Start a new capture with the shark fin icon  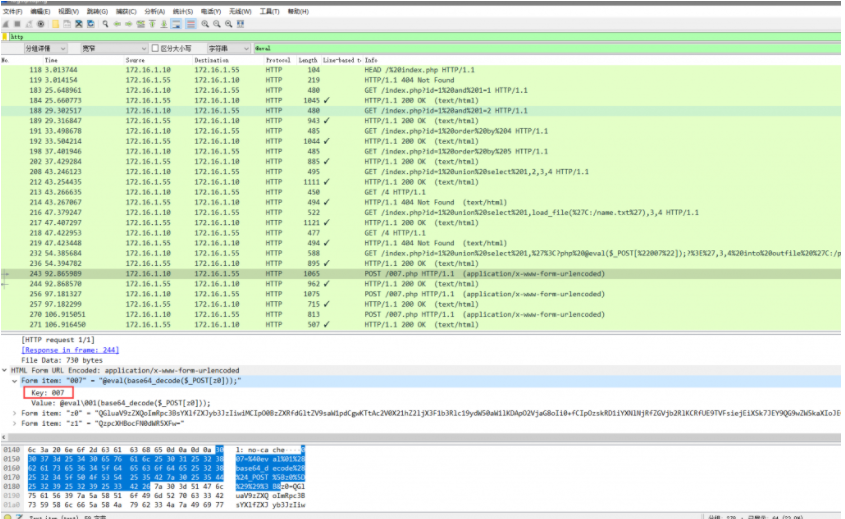tap(5, 24)
